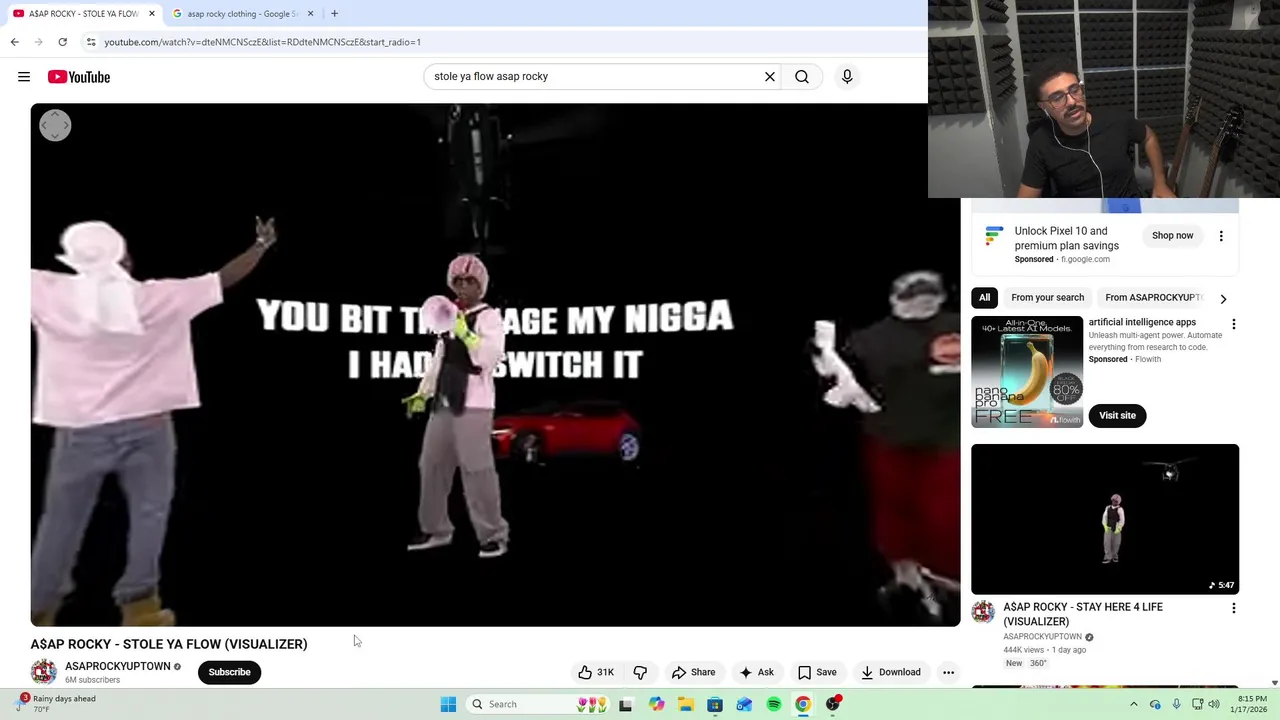Click the page scrollbar down arrow
This screenshot has width=1280, height=720.
click(1274, 683)
